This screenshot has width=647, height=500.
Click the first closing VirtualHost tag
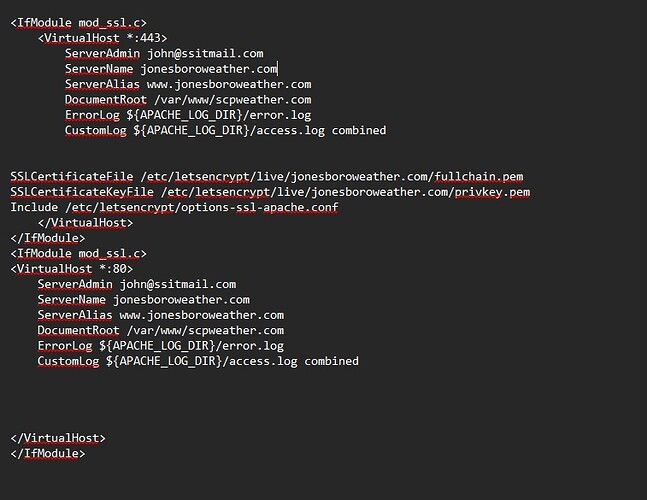[x=85, y=223]
